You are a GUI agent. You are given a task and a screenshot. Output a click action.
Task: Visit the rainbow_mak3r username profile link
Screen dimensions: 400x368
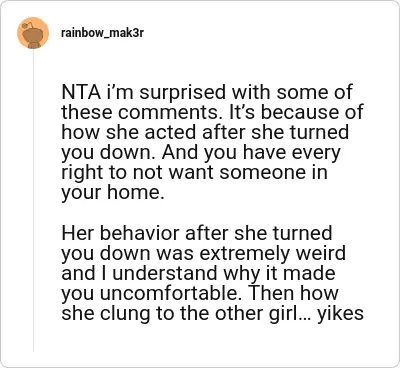102,33
